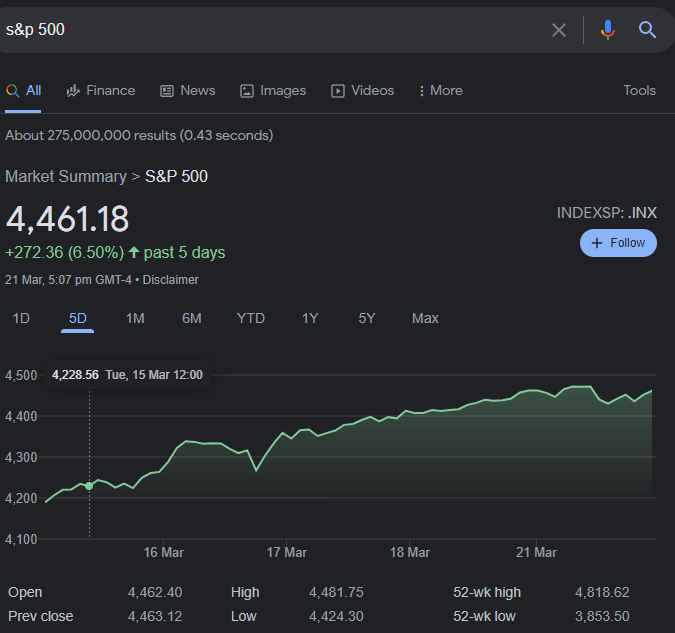Click the 18 Mar axis label
675x633 pixels.
pyautogui.click(x=410, y=552)
